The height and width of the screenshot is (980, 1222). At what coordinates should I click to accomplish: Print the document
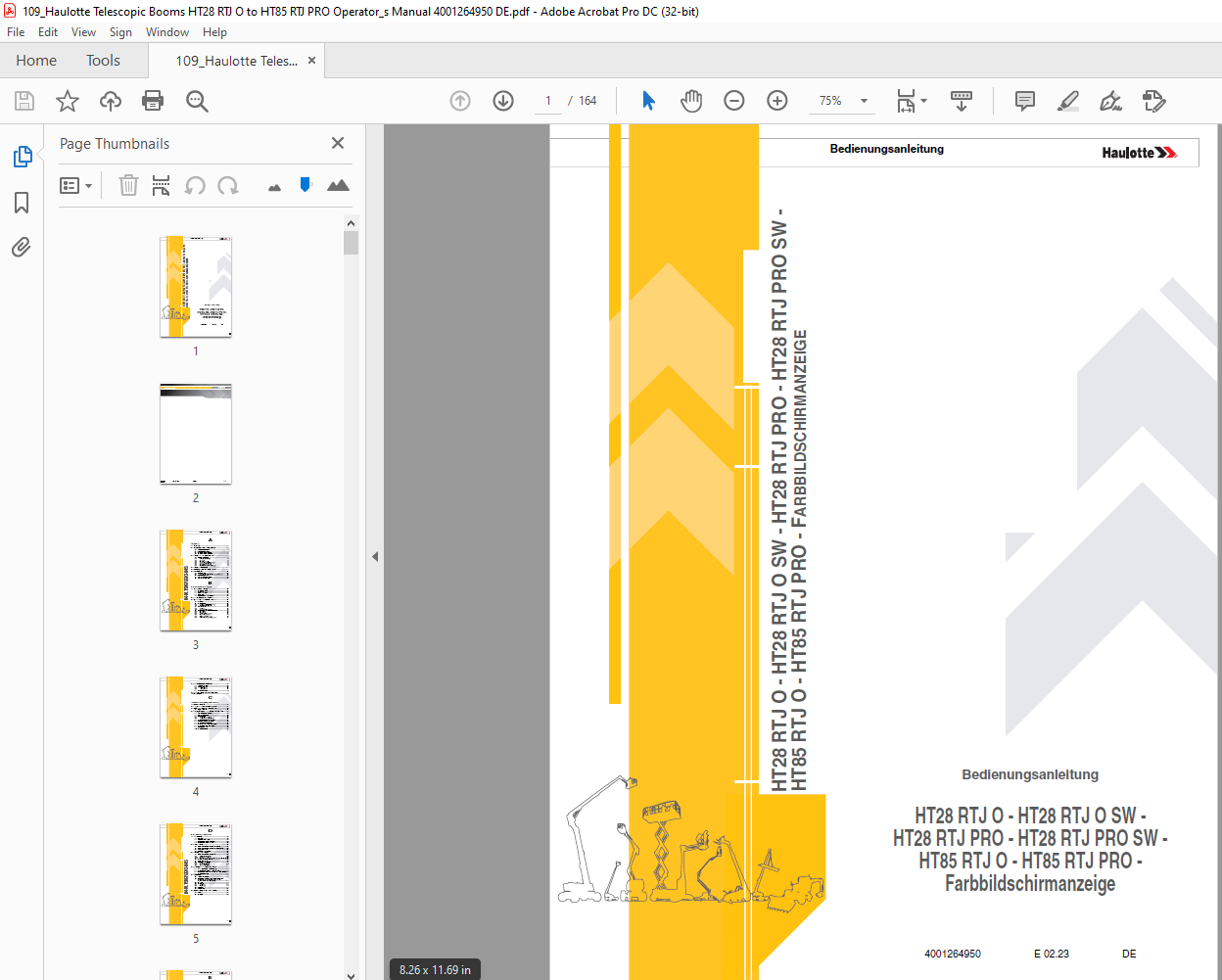[153, 101]
